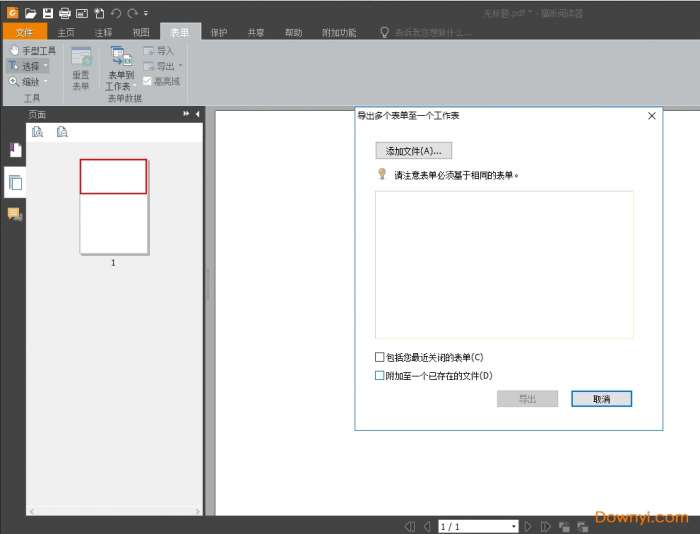Open the pages sidebar panel icon

[x=15, y=183]
